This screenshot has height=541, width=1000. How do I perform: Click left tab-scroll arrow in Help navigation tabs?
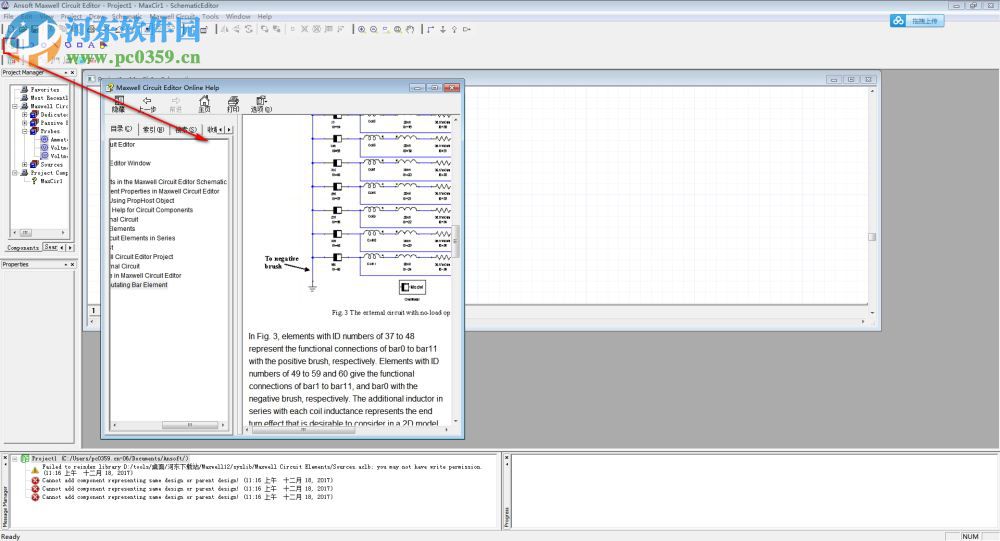click(x=221, y=130)
